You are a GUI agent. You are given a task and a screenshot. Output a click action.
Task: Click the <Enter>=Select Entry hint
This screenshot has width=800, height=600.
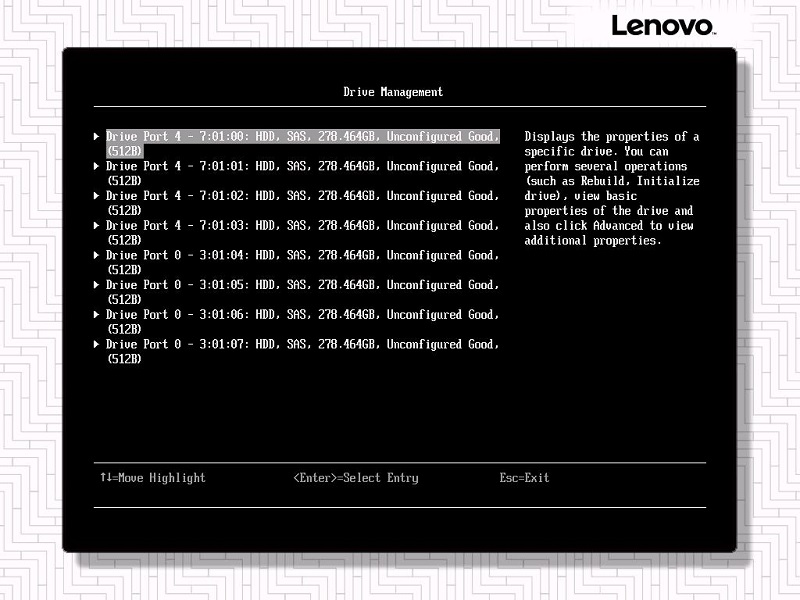point(355,478)
